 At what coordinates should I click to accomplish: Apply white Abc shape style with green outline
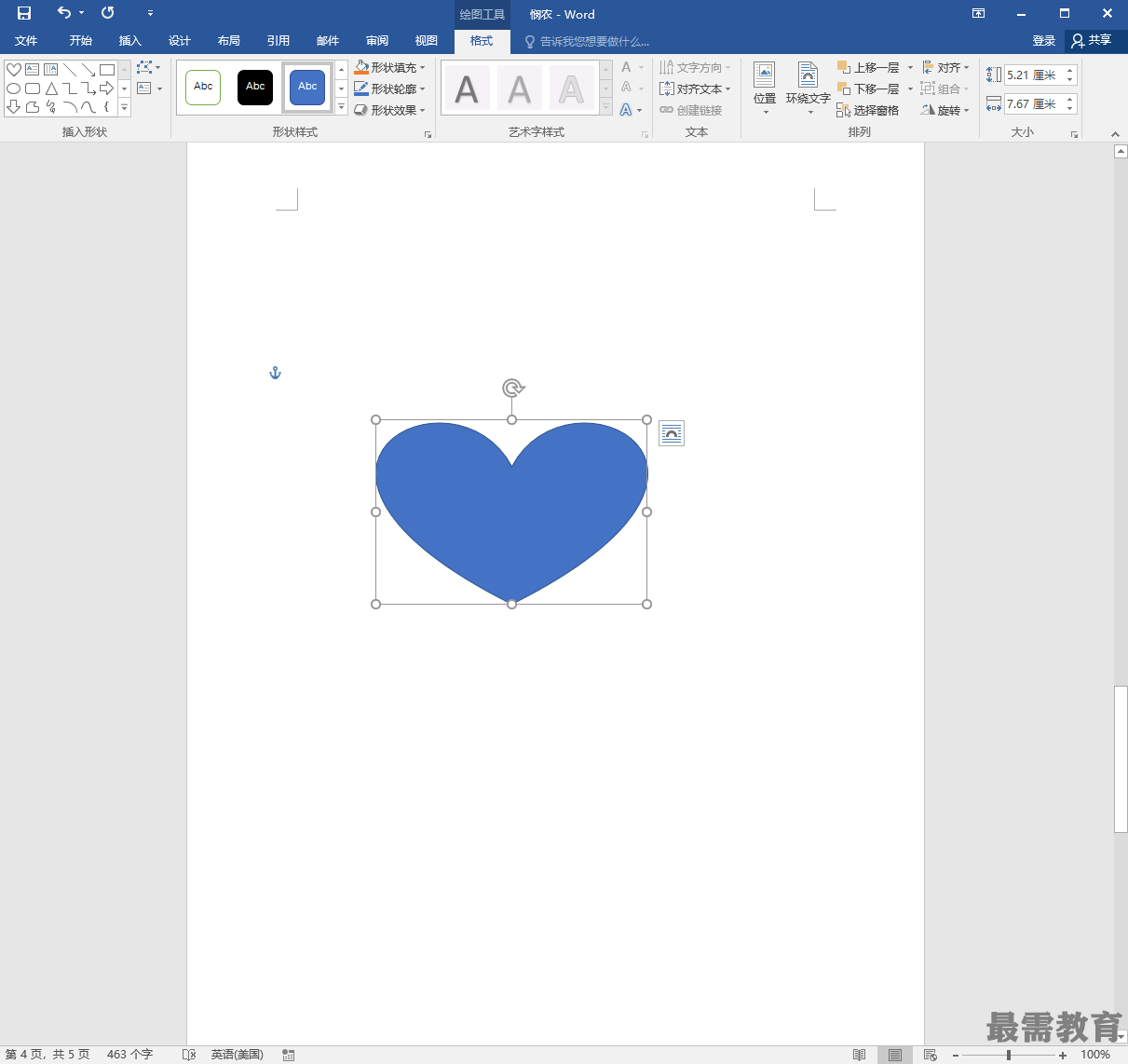click(203, 88)
